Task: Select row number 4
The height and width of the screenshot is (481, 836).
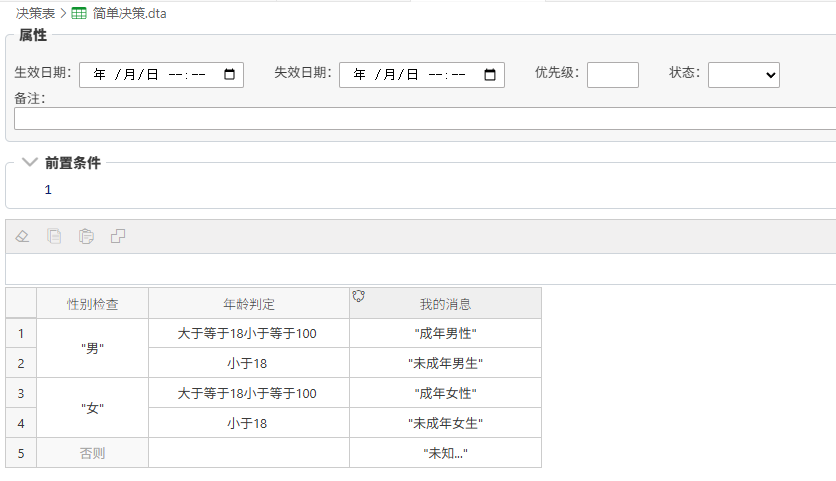Action: click(21, 423)
